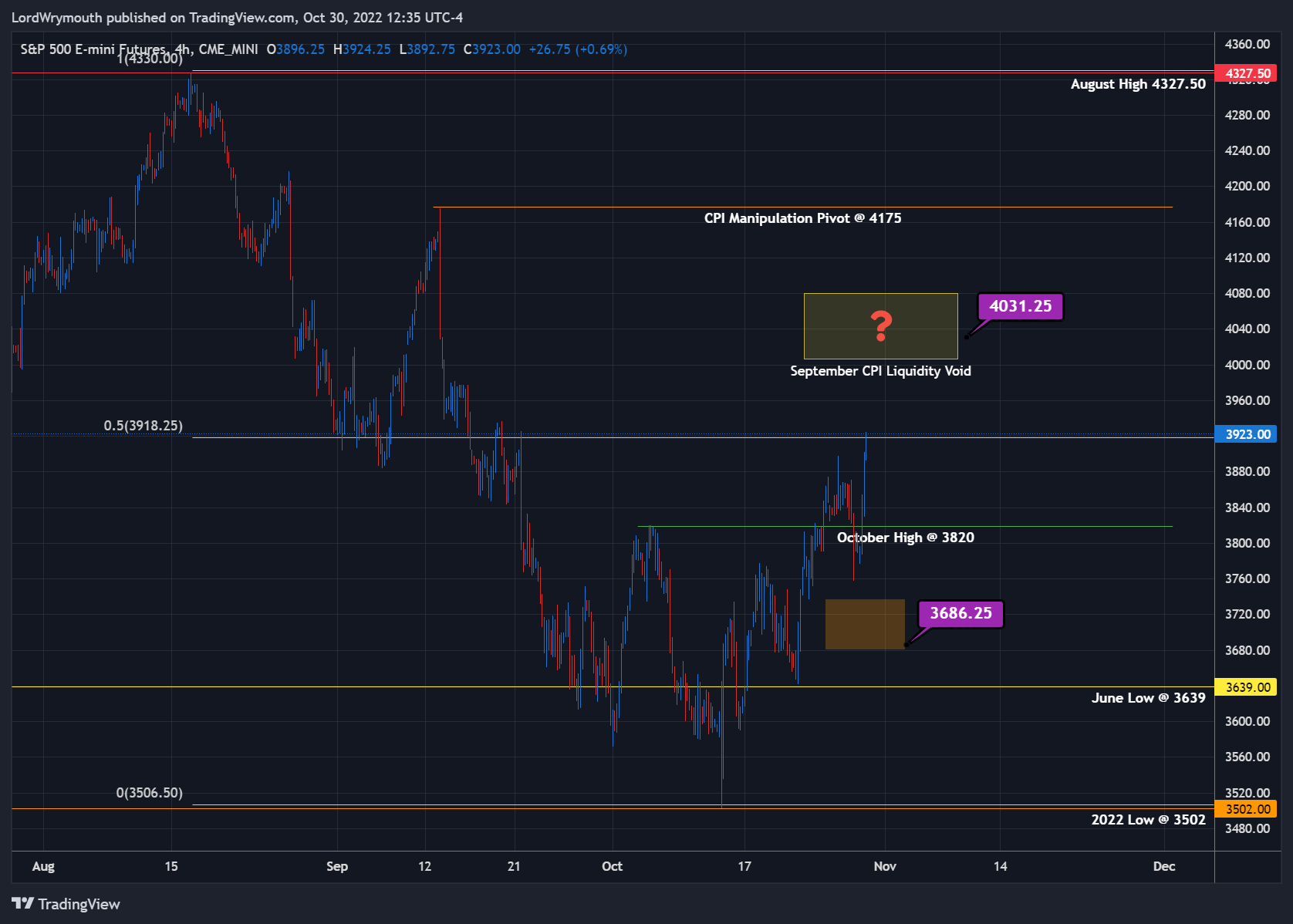Click the low value L3892.75
Image resolution: width=1293 pixels, height=924 pixels.
click(427, 49)
